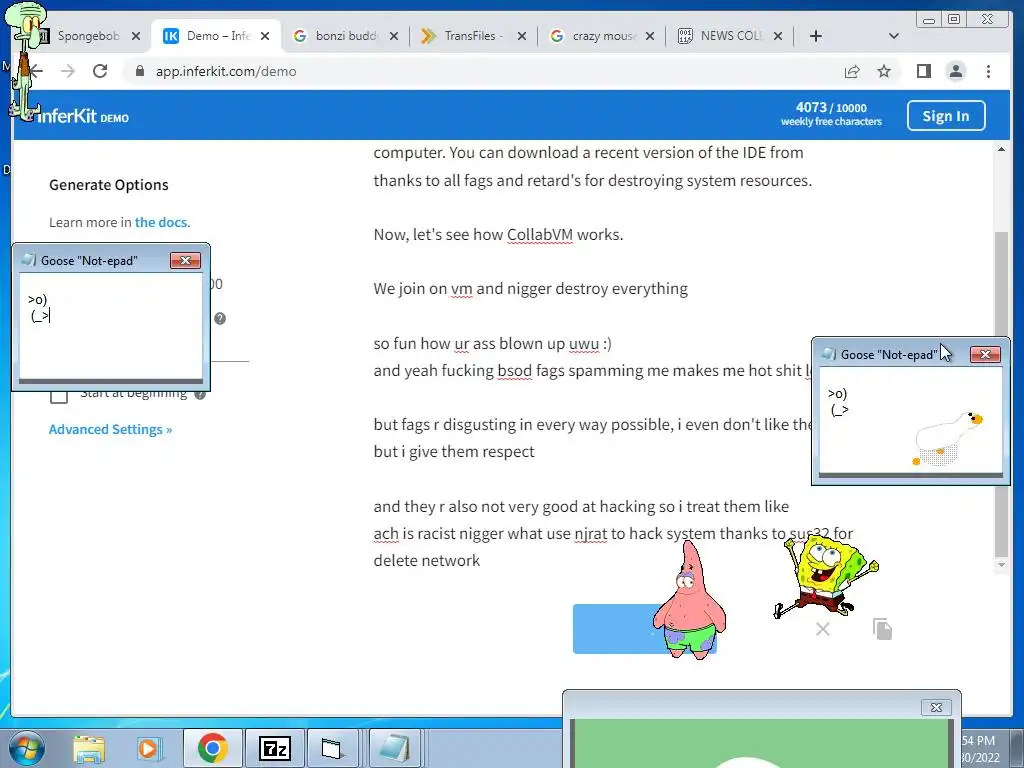Screen dimensions: 1024x768
Task: Toggle the Start at beginning checkbox
Action: click(x=59, y=396)
